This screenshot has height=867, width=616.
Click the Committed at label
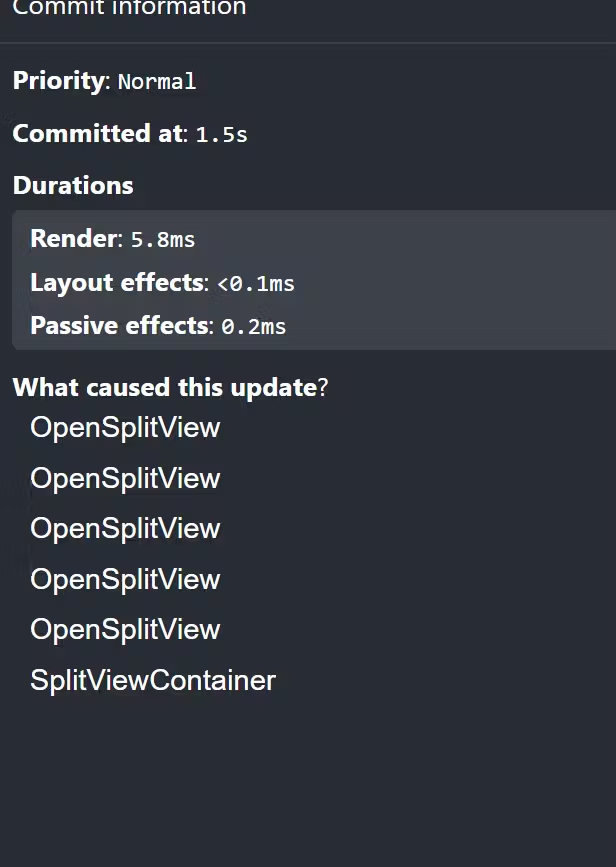pyautogui.click(x=98, y=134)
